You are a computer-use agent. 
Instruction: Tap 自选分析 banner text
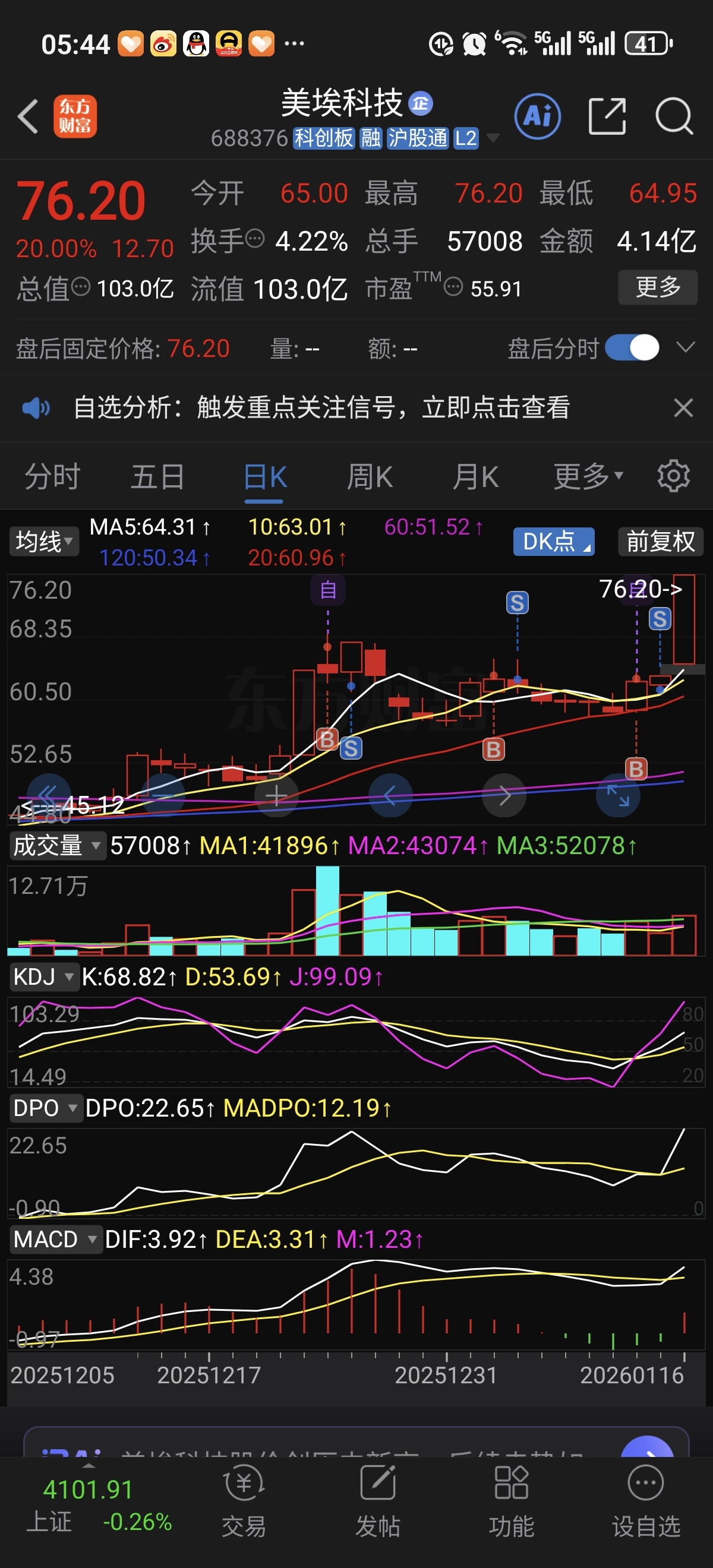click(321, 407)
